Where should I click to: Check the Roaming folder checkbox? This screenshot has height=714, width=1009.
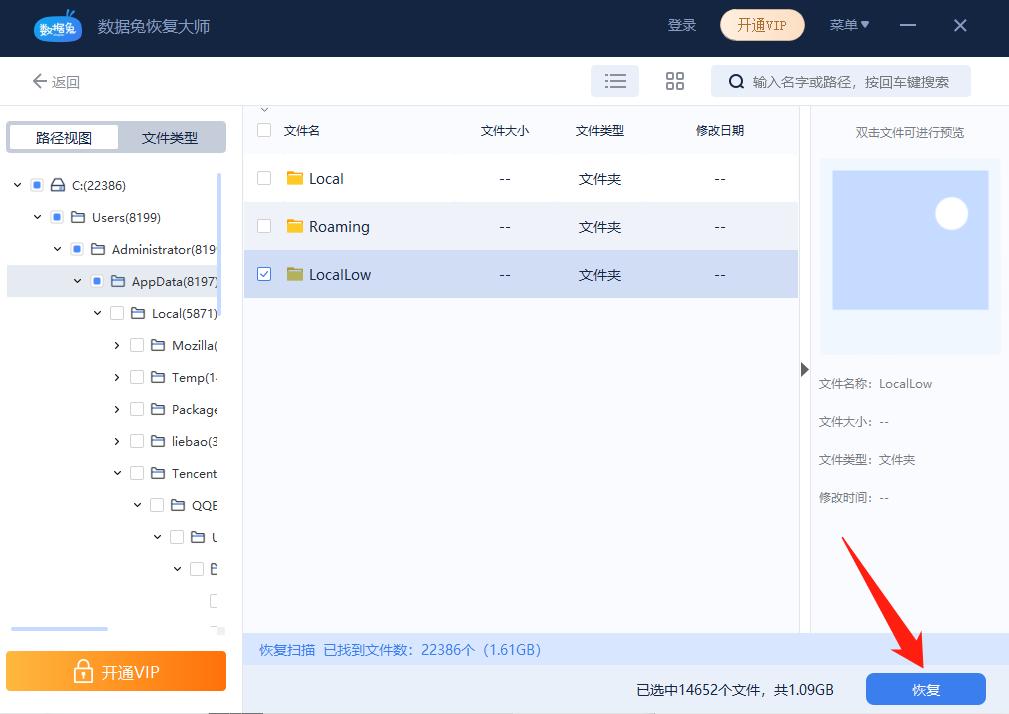pyautogui.click(x=263, y=226)
